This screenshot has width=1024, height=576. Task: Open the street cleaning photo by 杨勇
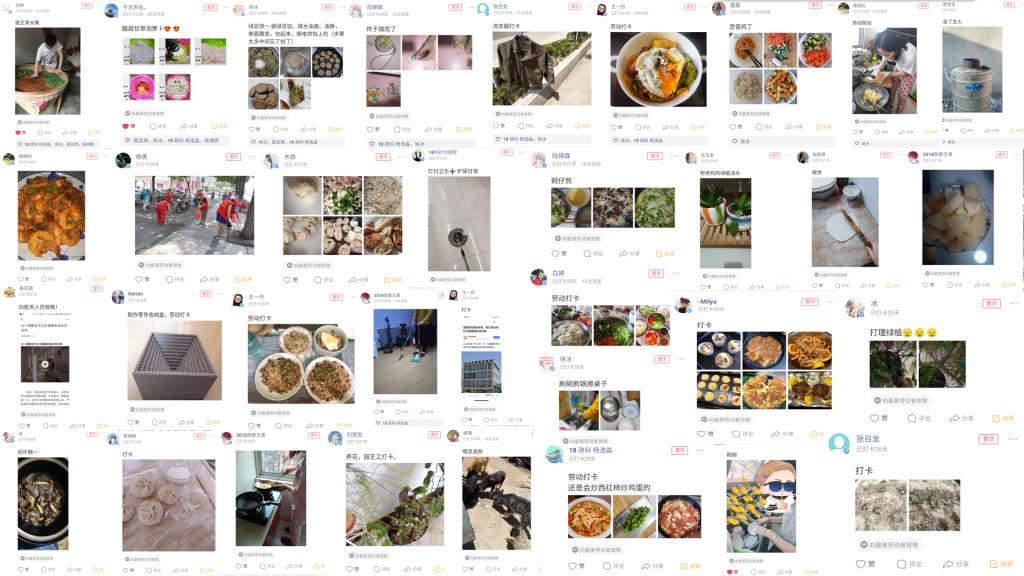click(x=194, y=215)
